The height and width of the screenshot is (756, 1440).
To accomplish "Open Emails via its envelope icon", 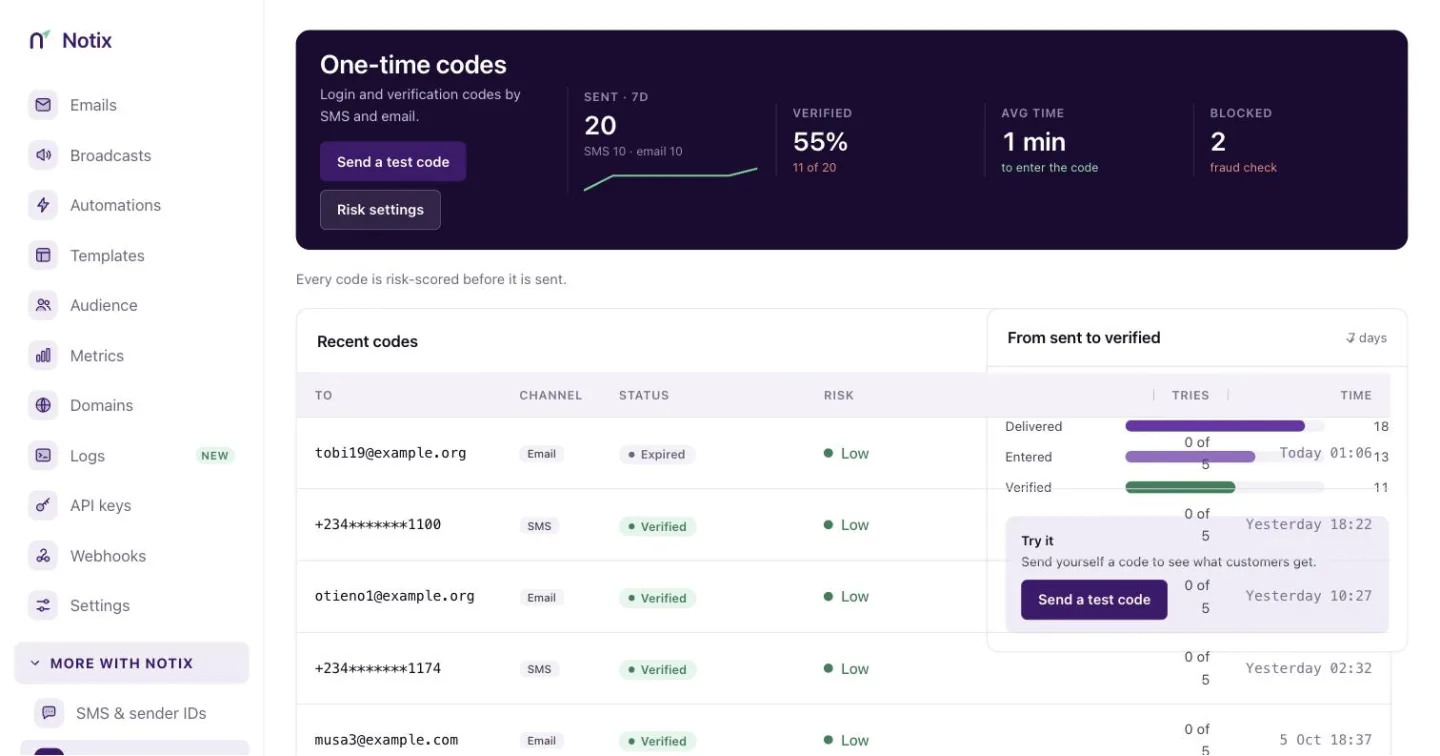I will (x=43, y=105).
